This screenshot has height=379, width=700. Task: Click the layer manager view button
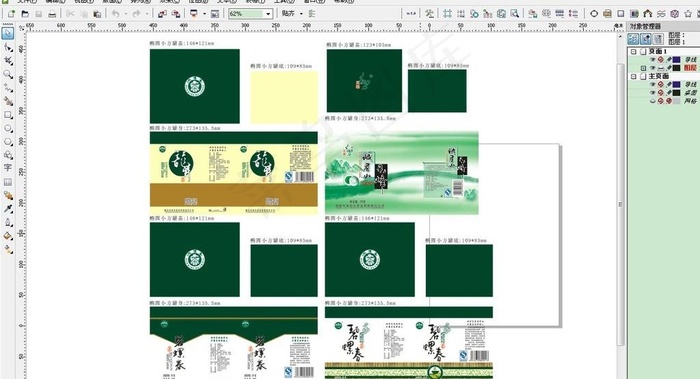coord(658,38)
